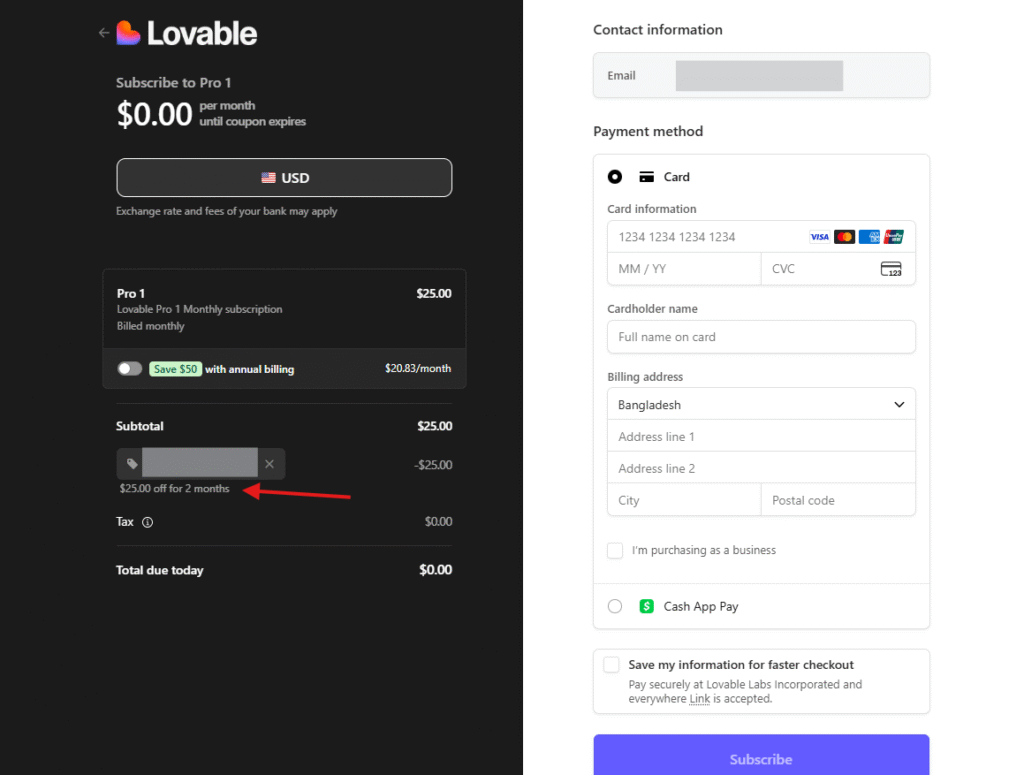1024x775 pixels.
Task: Open the Bangladesh billing country dropdown
Action: (x=761, y=404)
